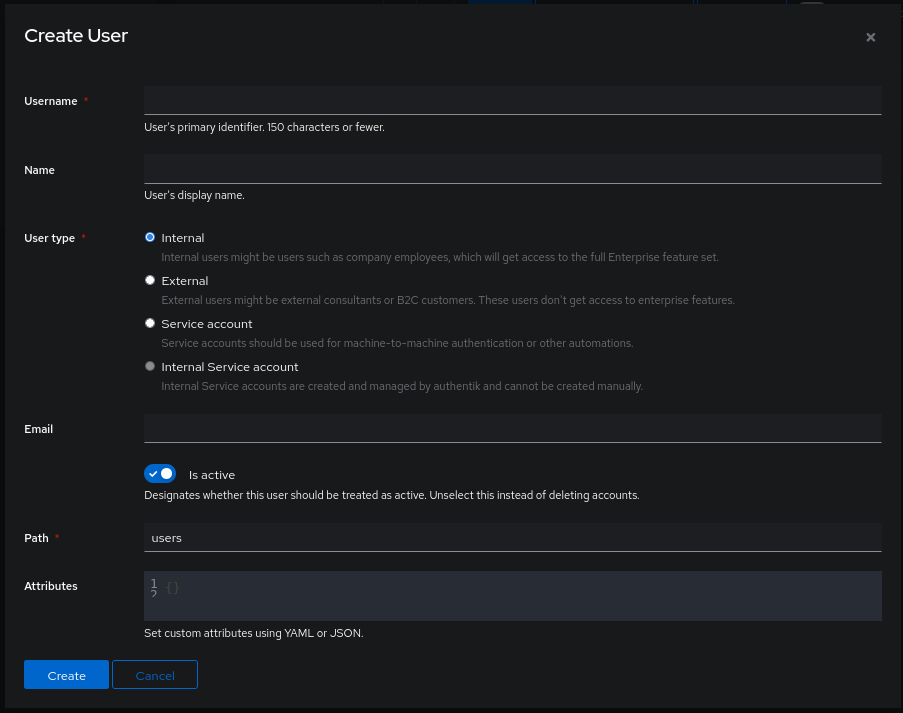903x713 pixels.
Task: Click the Is active label
Action: point(212,475)
